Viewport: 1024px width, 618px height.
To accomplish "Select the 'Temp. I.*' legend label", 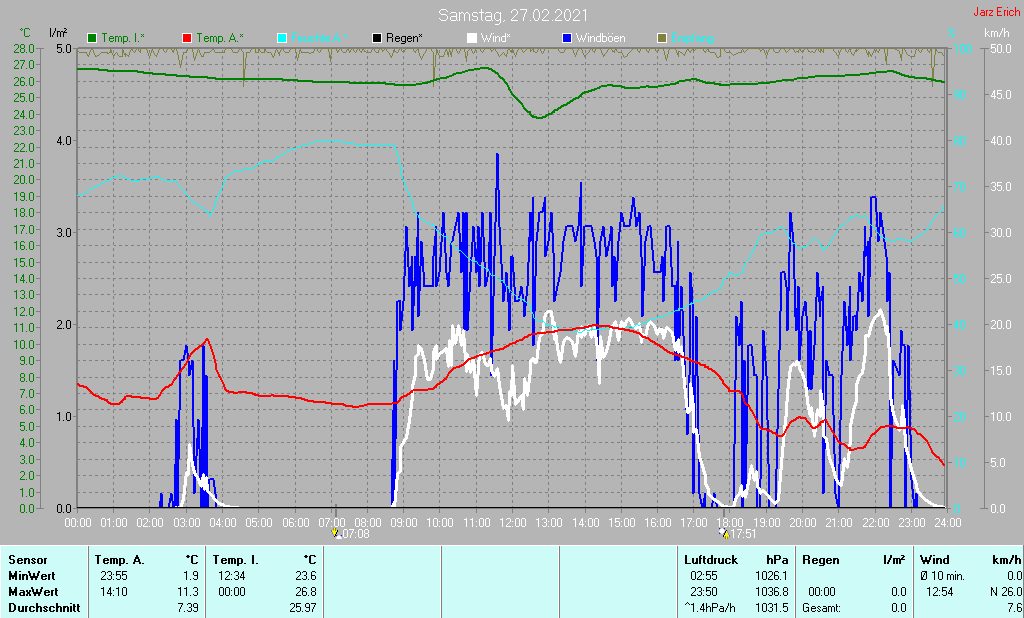I will (123, 38).
